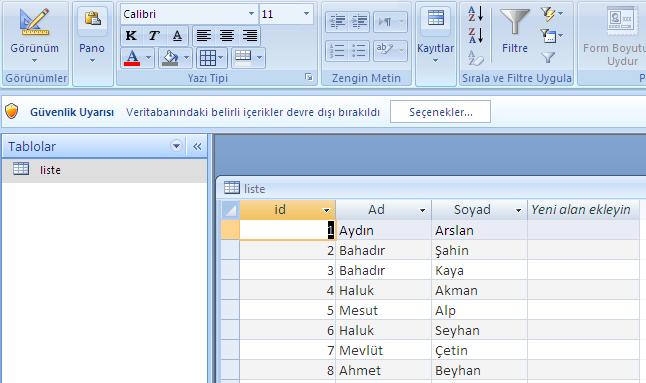Expand the Görünüm dropdown arrow
The height and width of the screenshot is (383, 646).
point(35,61)
